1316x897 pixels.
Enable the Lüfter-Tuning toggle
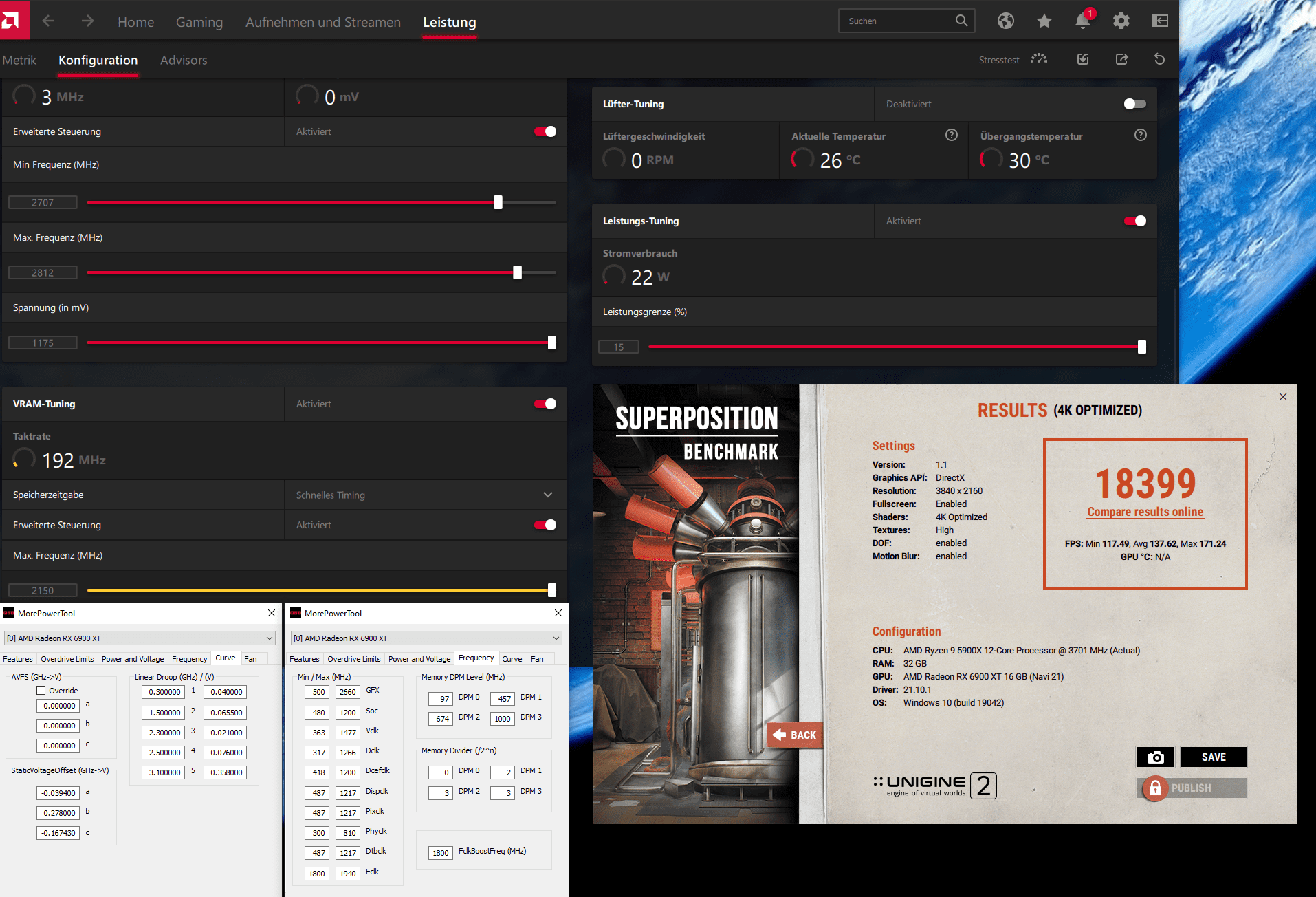tap(1134, 104)
